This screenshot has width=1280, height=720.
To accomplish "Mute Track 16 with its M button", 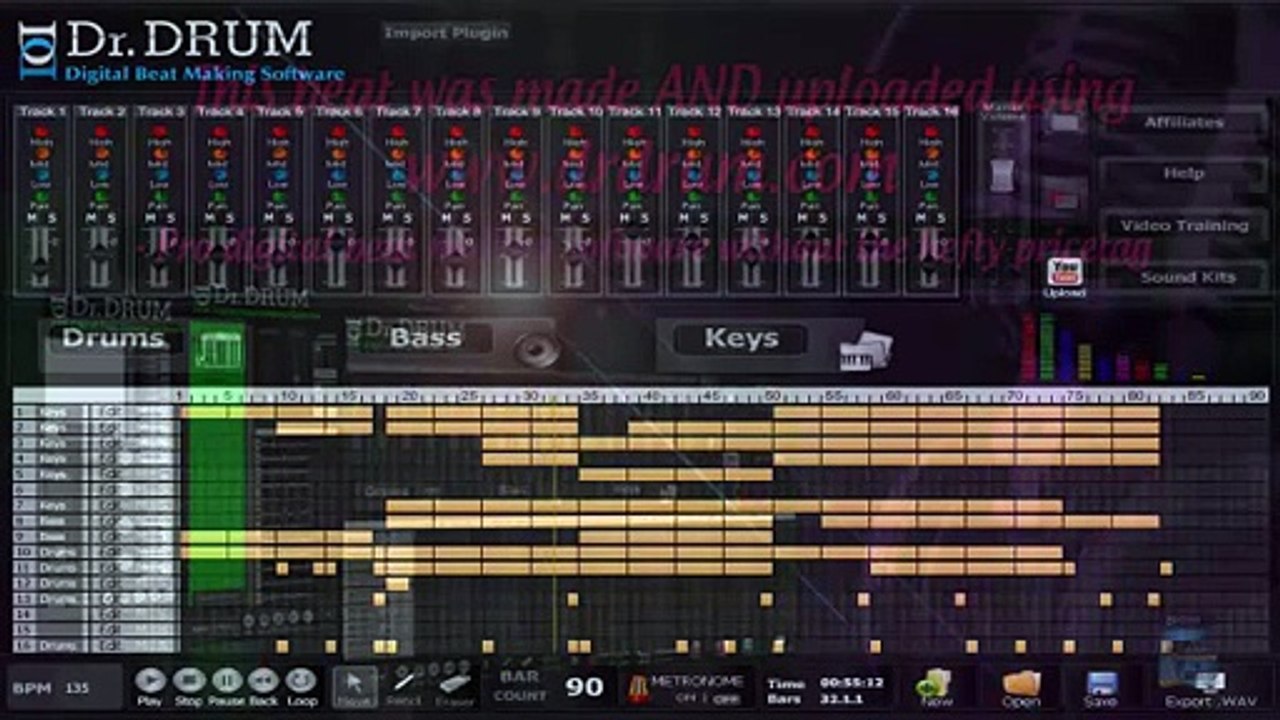I will click(919, 218).
